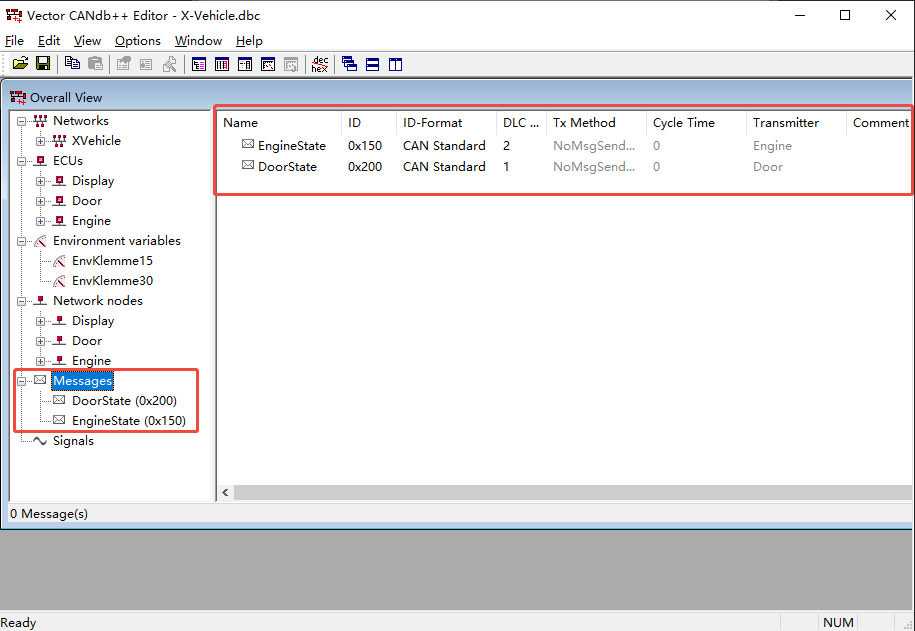Screen dimensions: 915x631
Task: Select EnvKlemme30 environment variable
Action: 112,281
